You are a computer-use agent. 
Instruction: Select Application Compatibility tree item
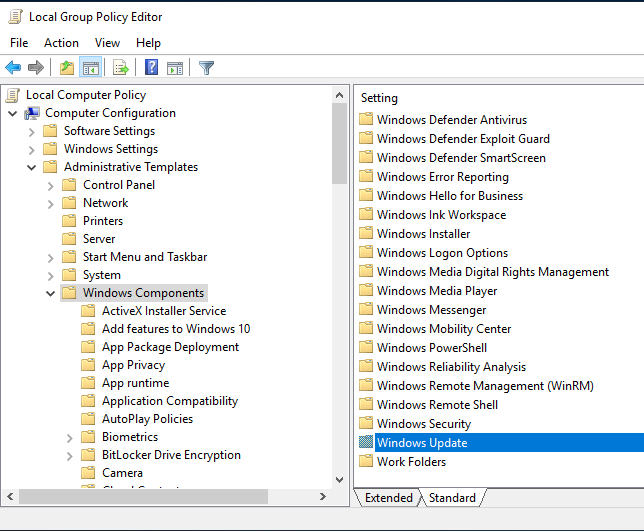(170, 401)
